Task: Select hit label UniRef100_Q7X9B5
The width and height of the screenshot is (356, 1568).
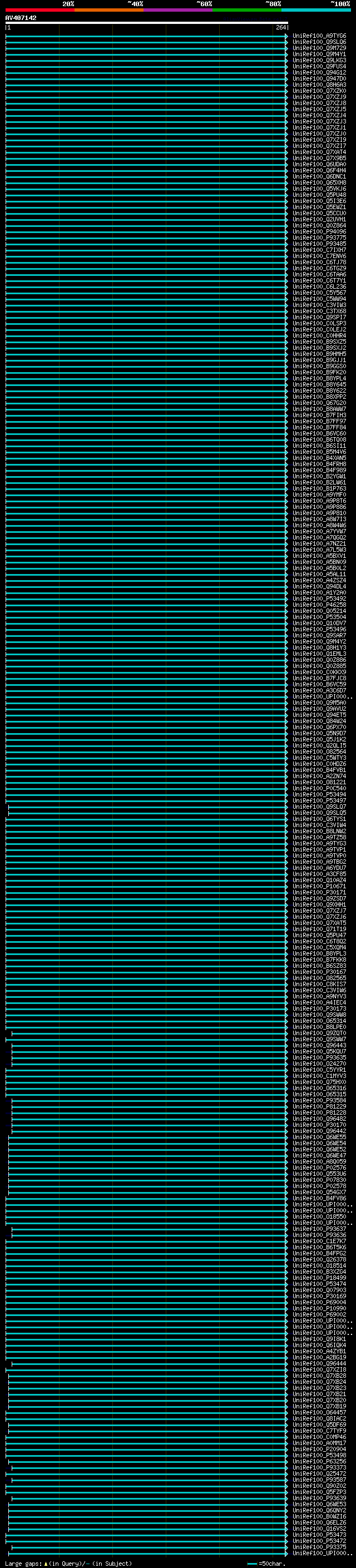Action: (319, 159)
